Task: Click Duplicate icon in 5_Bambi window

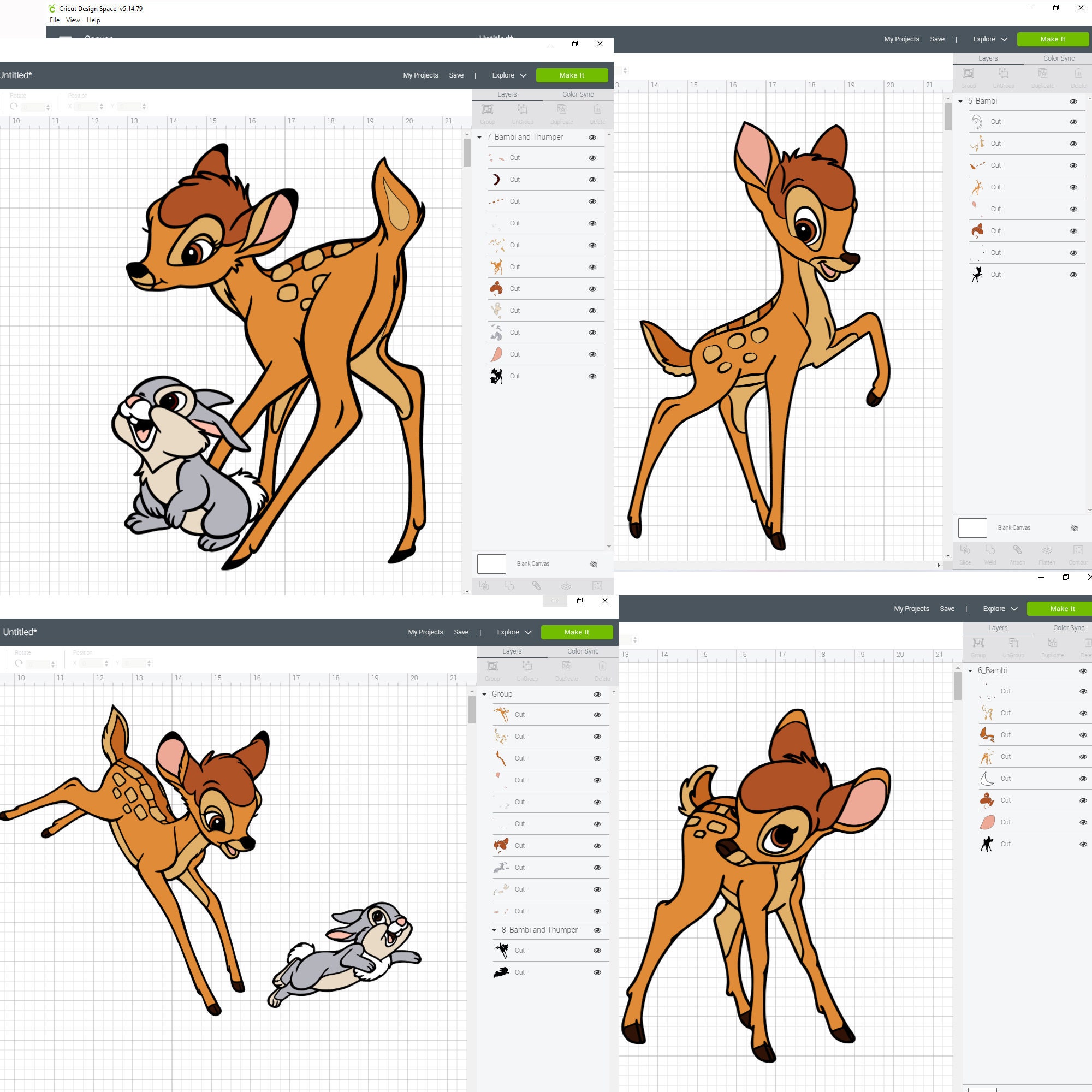Action: pyautogui.click(x=1042, y=73)
